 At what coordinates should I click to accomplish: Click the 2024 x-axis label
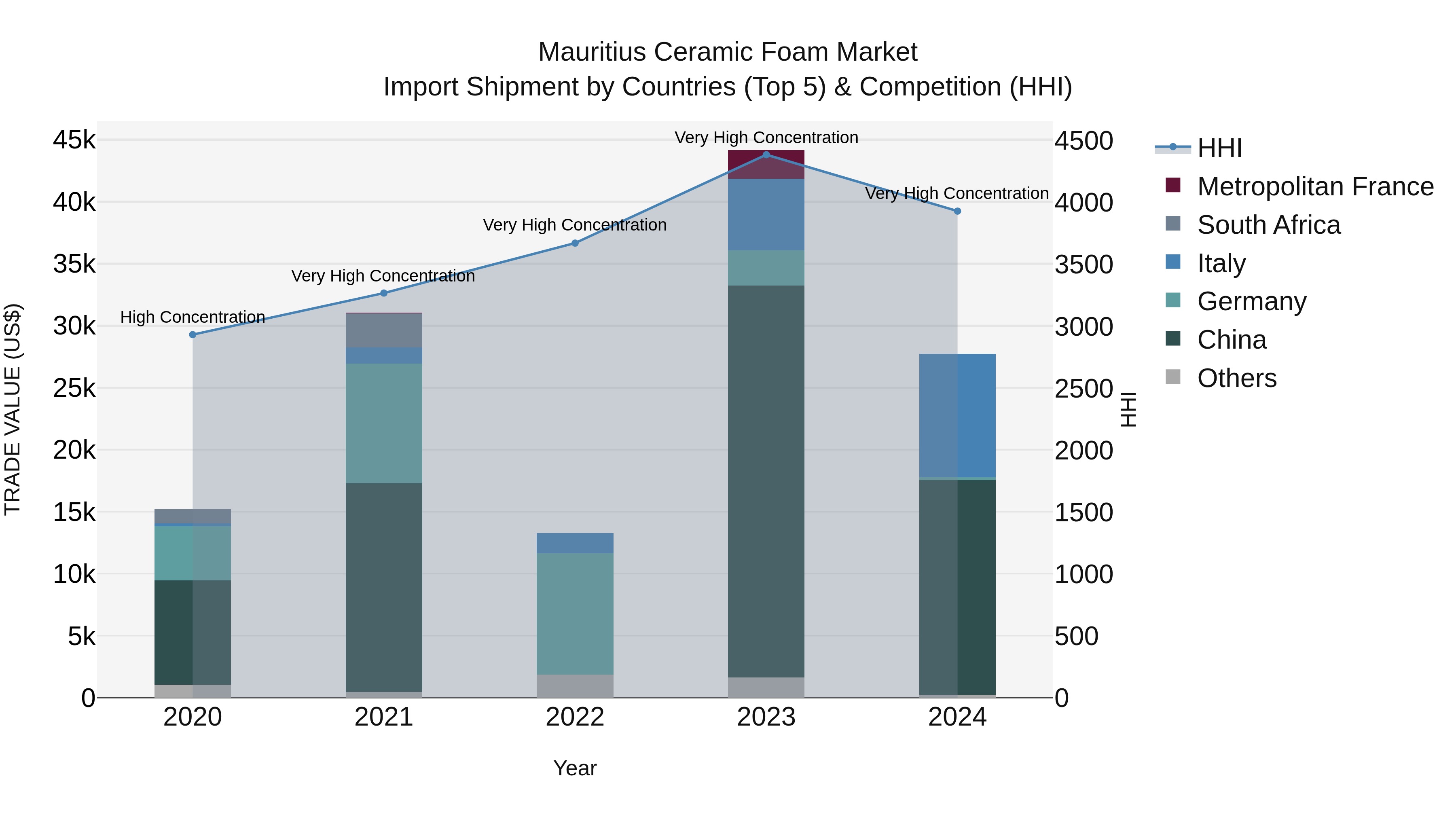tap(957, 717)
